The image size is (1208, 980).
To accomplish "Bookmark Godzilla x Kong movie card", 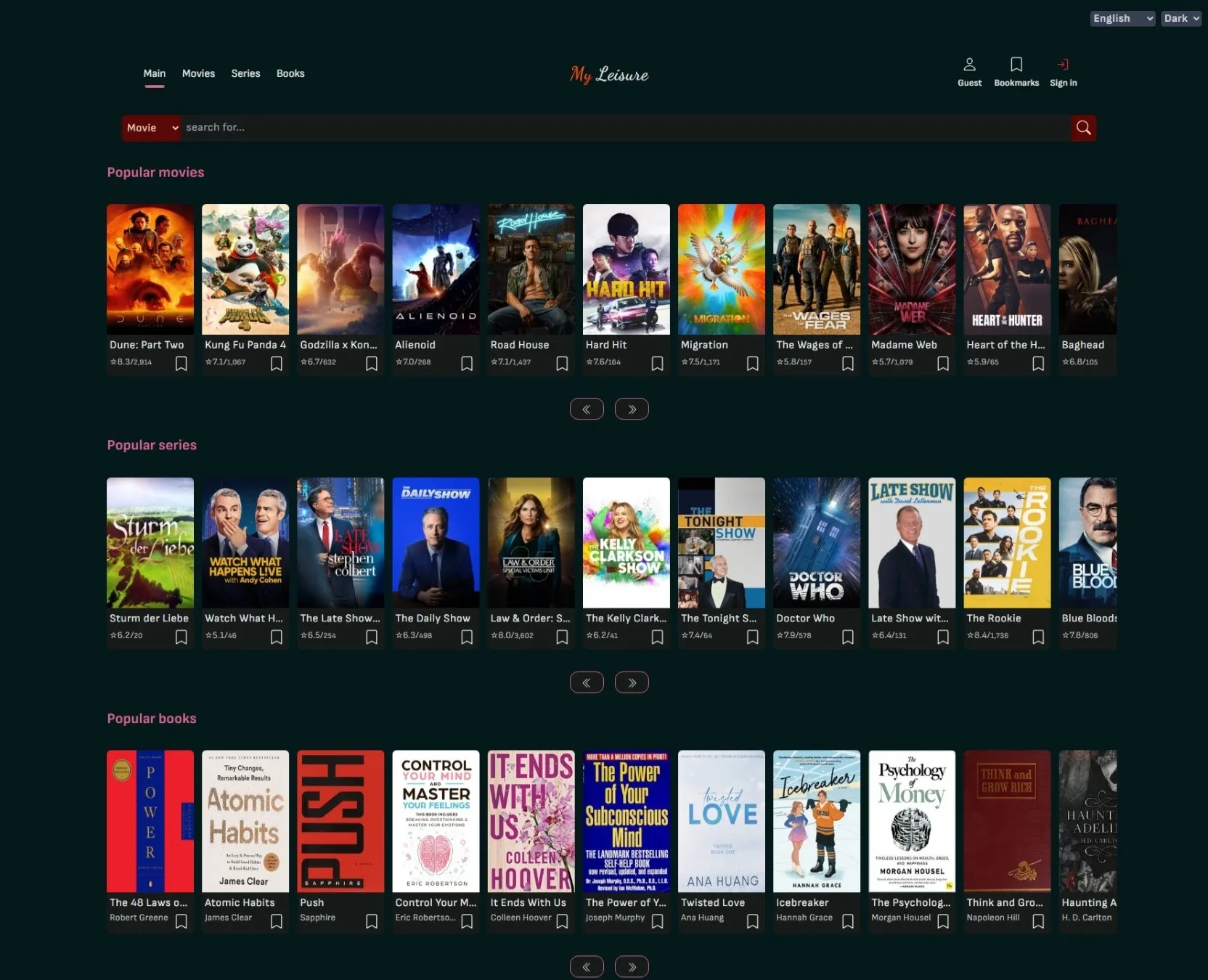I will (x=372, y=364).
